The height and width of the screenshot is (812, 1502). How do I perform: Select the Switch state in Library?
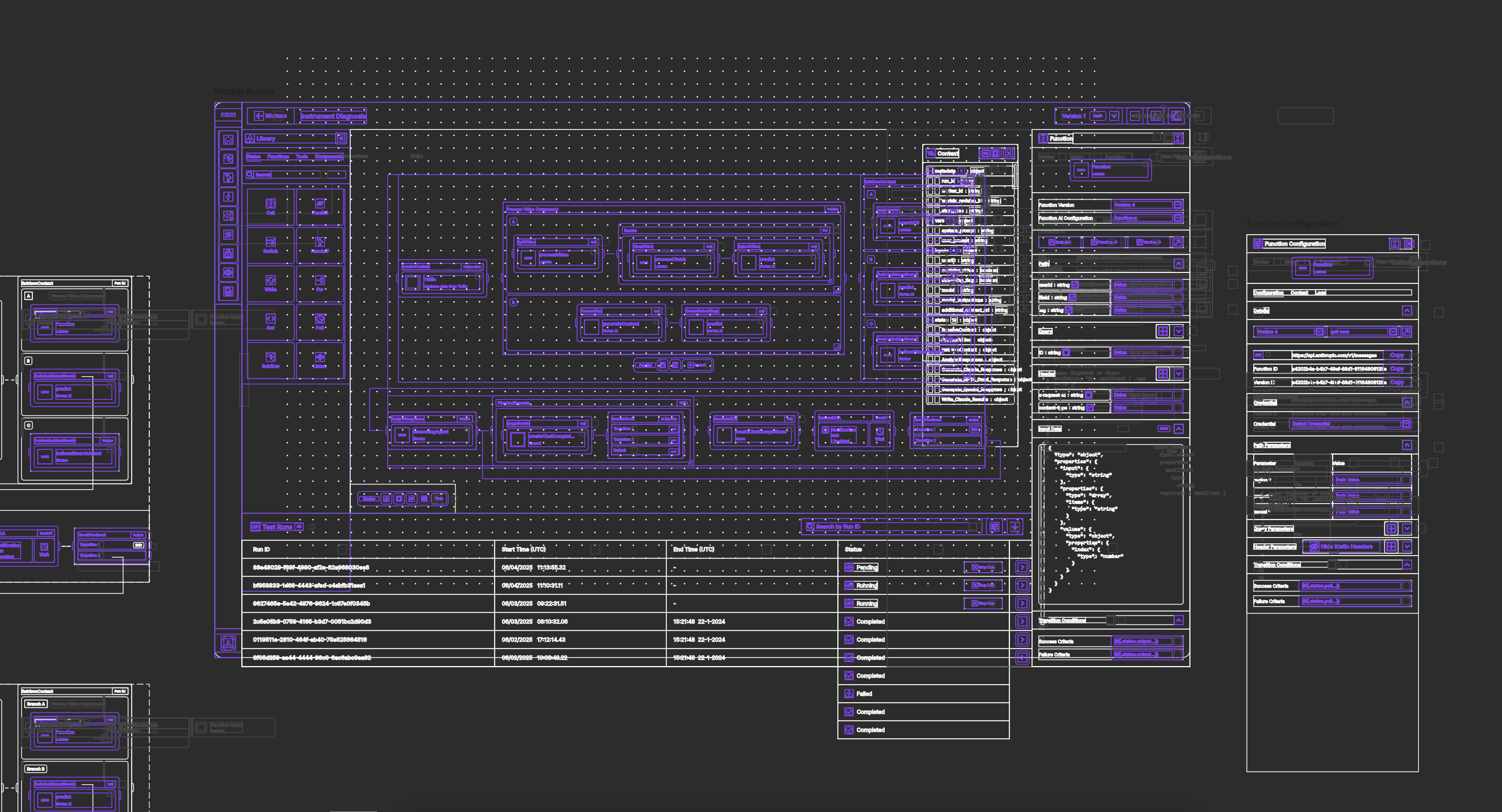tap(271, 245)
